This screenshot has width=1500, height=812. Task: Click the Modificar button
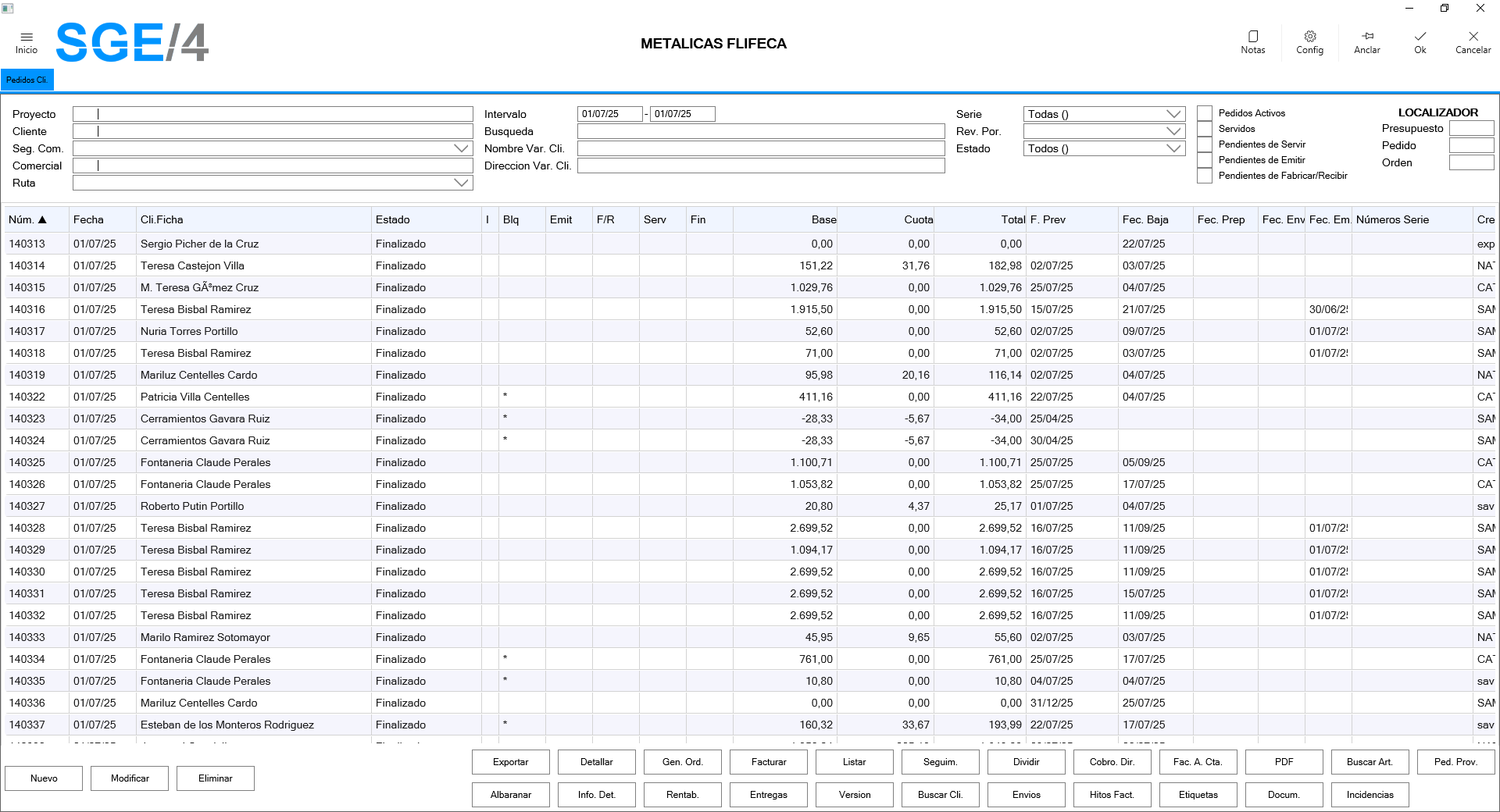(x=130, y=778)
